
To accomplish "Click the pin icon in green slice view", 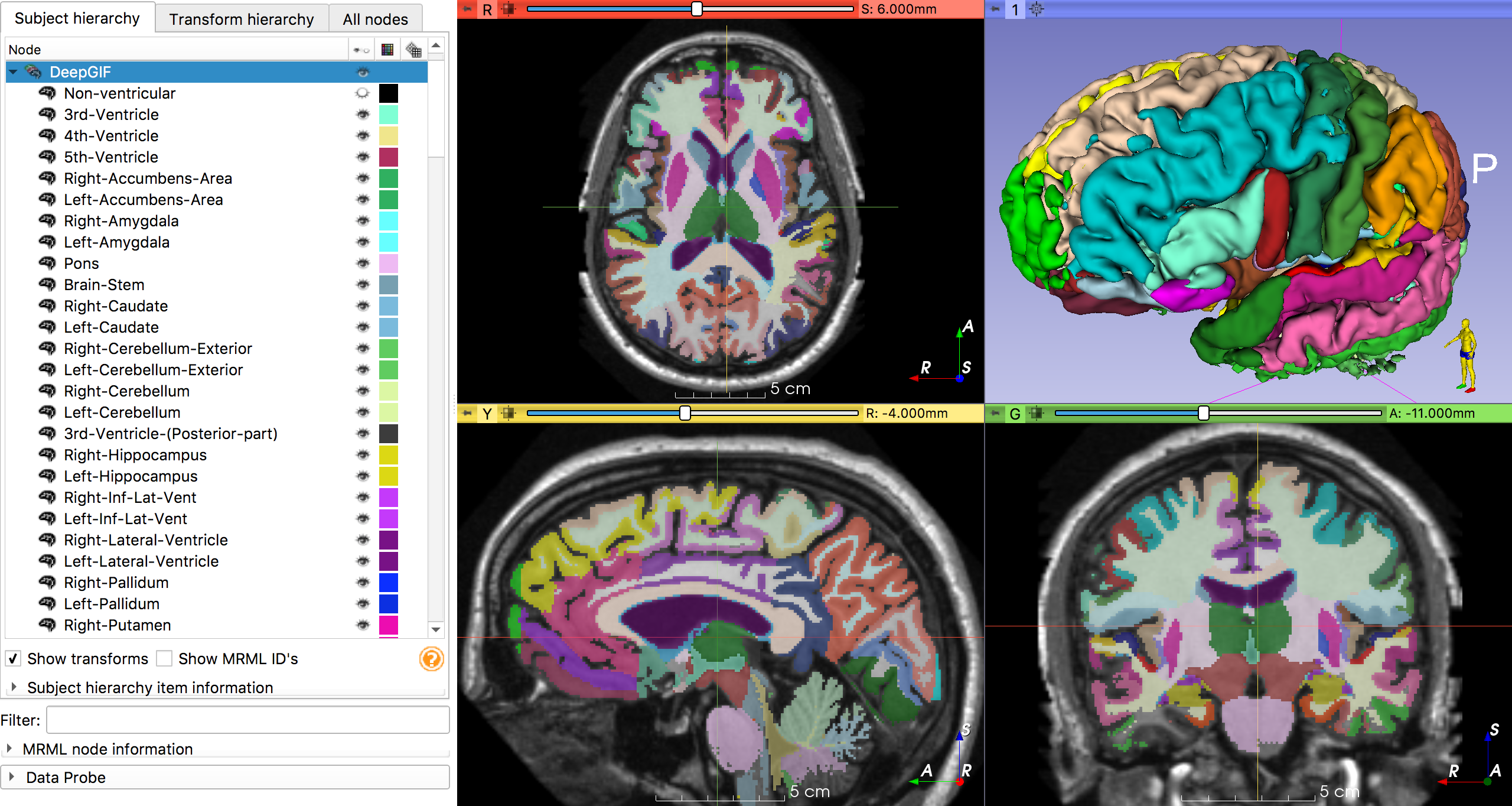I will pos(995,413).
